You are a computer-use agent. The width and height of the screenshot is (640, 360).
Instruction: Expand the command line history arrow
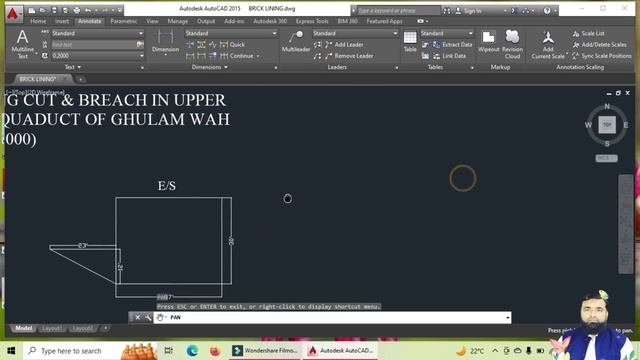point(507,318)
